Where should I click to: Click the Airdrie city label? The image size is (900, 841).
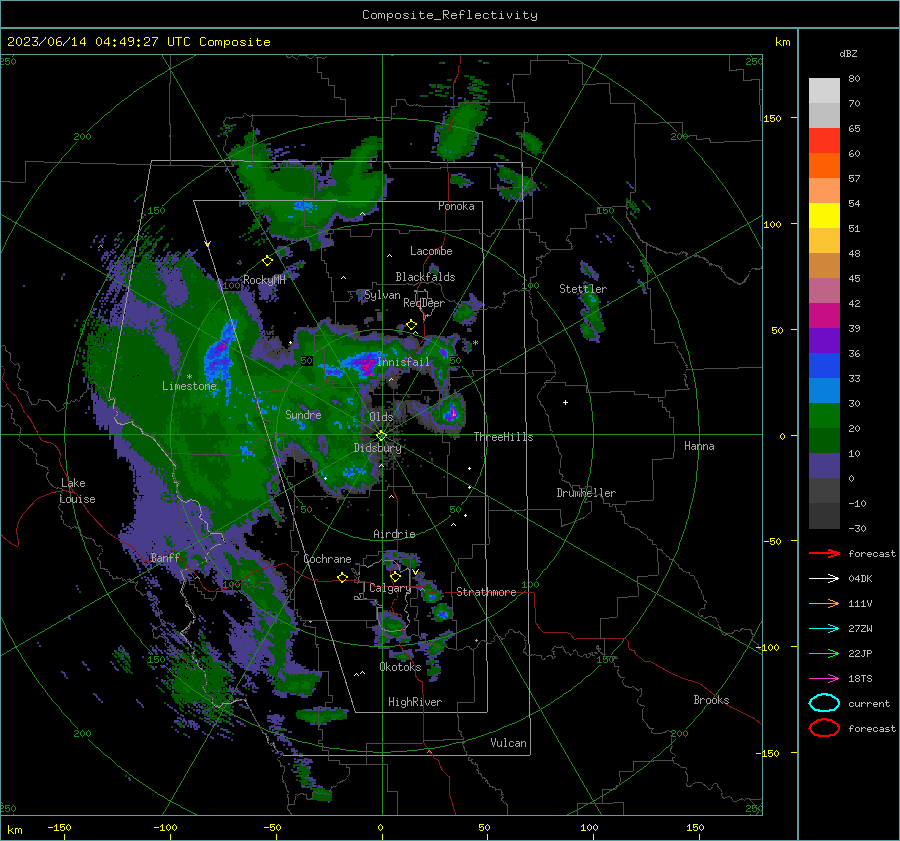394,534
